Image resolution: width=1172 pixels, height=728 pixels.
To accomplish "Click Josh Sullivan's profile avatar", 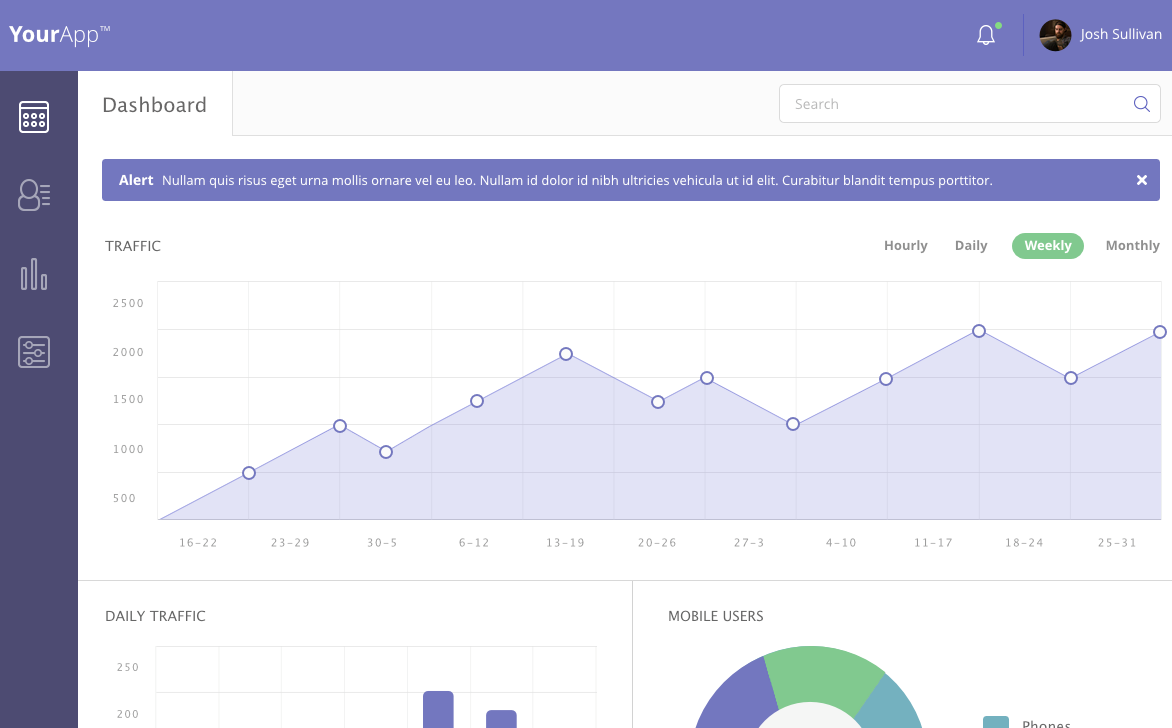I will tap(1055, 35).
